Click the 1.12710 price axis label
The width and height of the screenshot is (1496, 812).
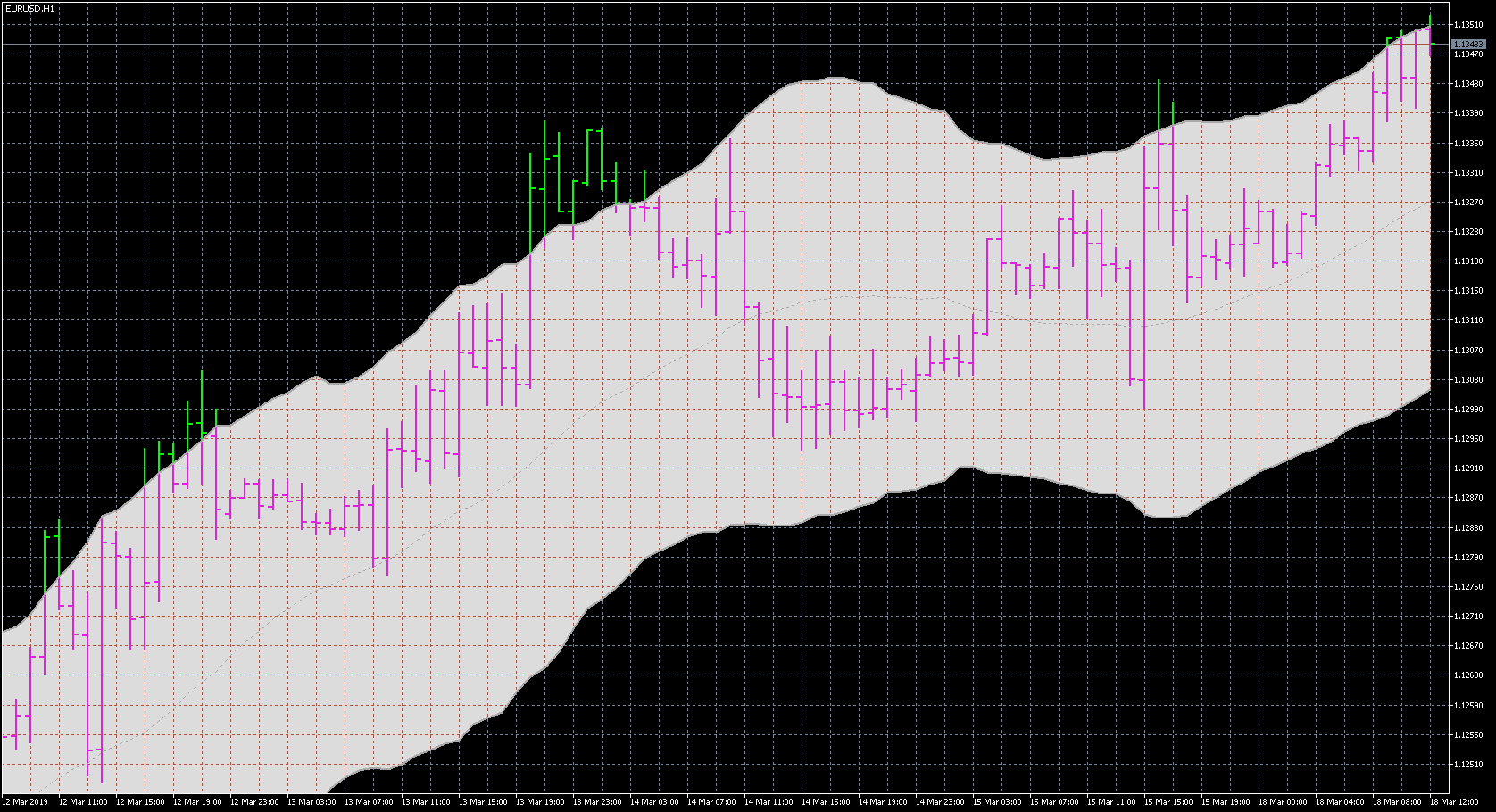1468,617
